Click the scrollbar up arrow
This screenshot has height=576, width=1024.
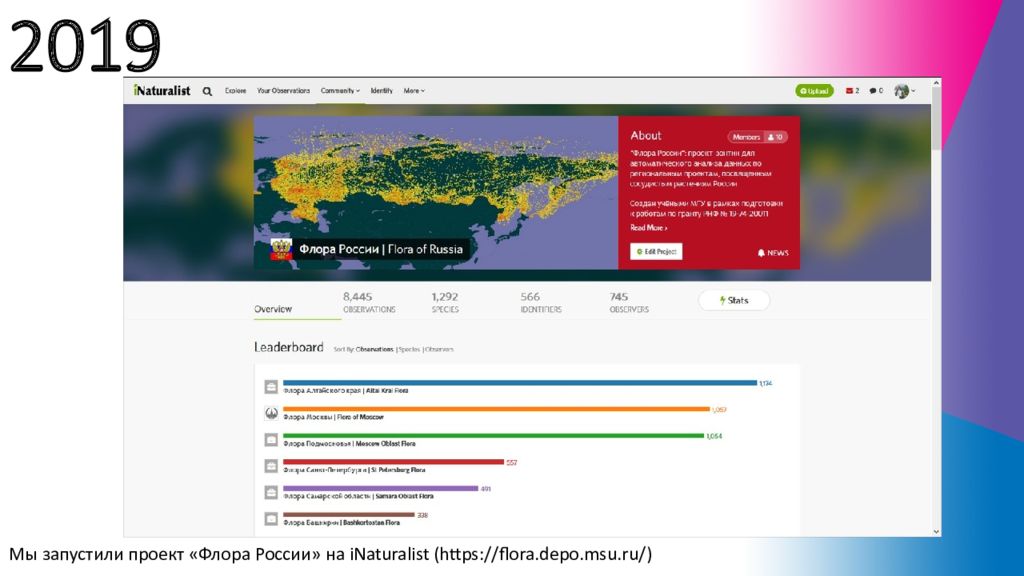point(936,84)
